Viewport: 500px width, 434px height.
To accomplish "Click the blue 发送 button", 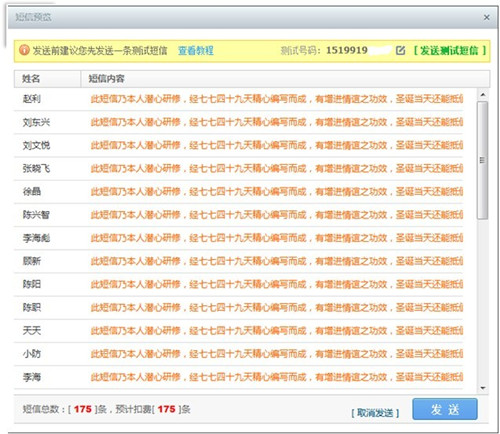I will 445,409.
